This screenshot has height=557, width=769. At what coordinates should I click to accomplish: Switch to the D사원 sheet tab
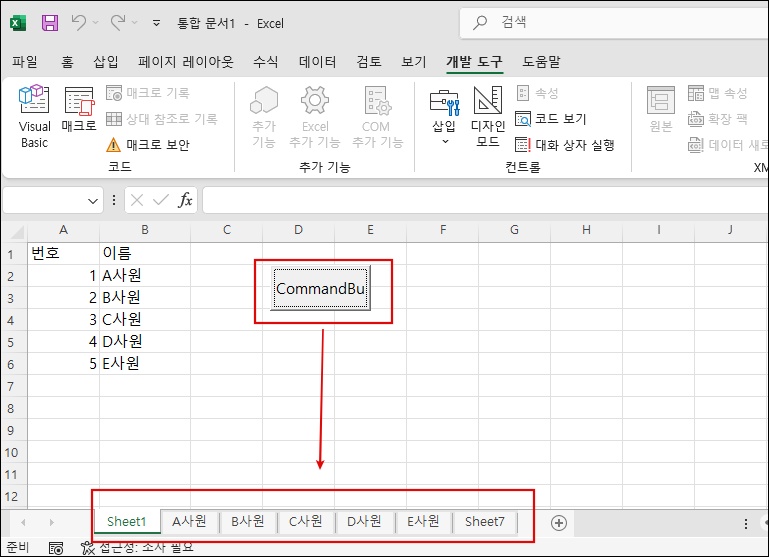(x=364, y=522)
